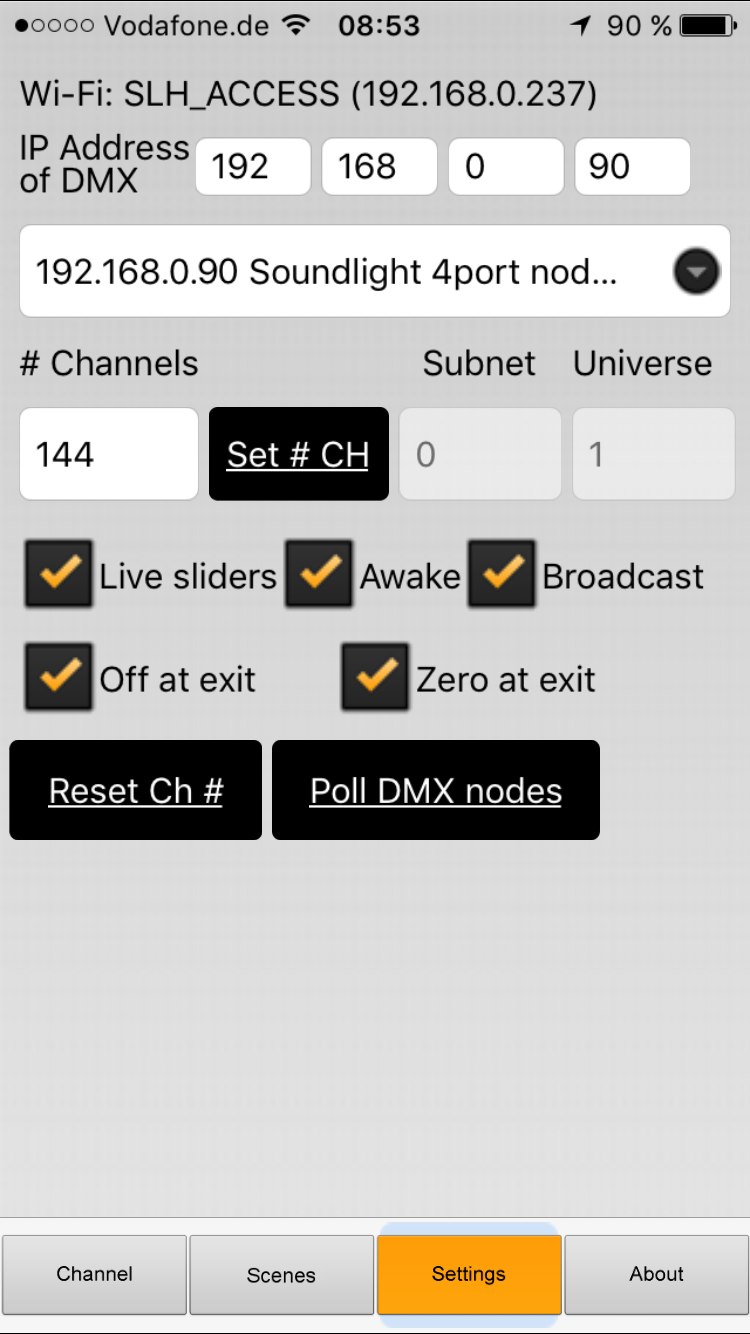Uncheck the Broadcast option
The height and width of the screenshot is (1334, 750).
(x=501, y=575)
